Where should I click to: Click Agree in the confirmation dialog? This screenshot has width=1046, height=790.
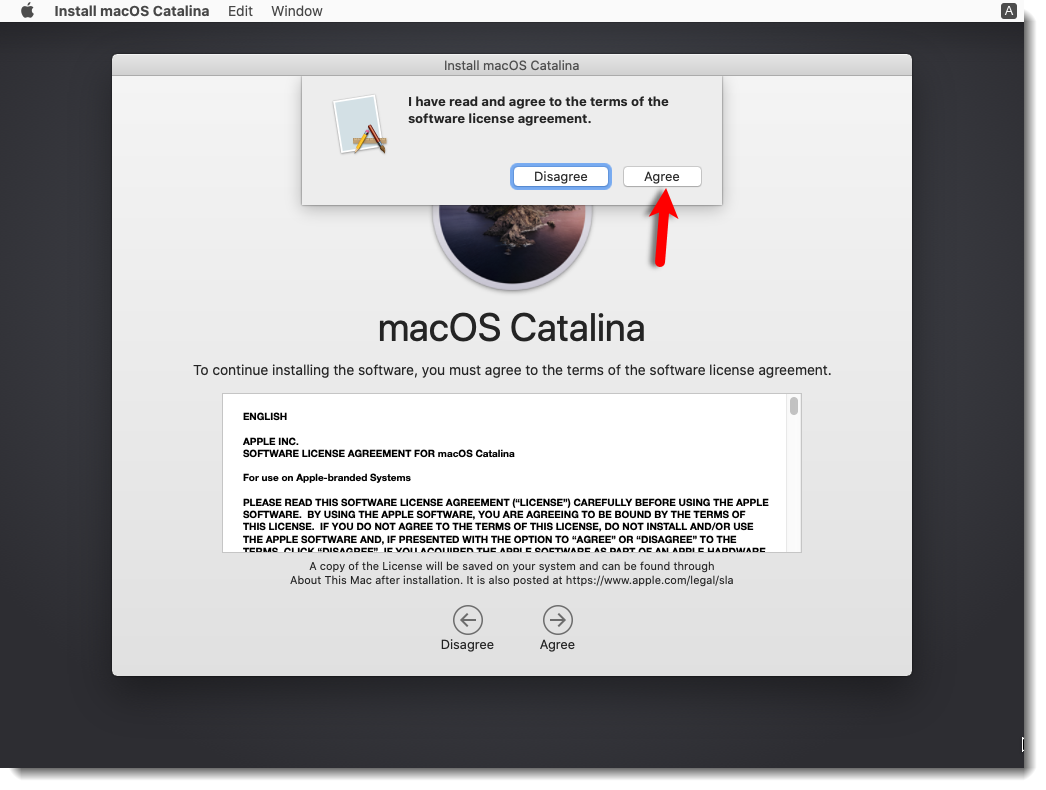pyautogui.click(x=662, y=177)
